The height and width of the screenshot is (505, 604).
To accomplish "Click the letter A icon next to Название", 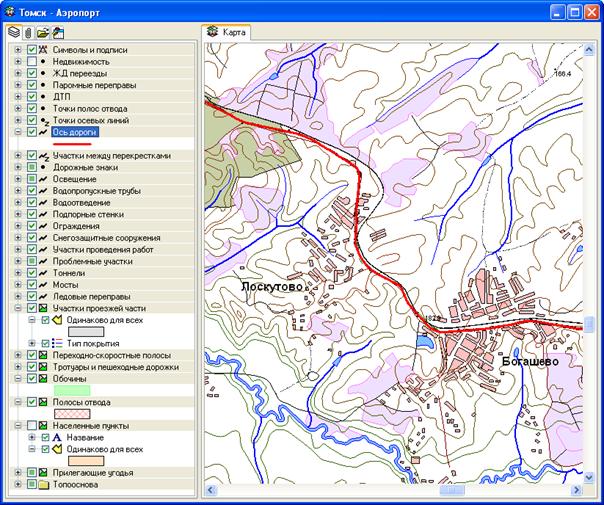I will pyautogui.click(x=57, y=437).
